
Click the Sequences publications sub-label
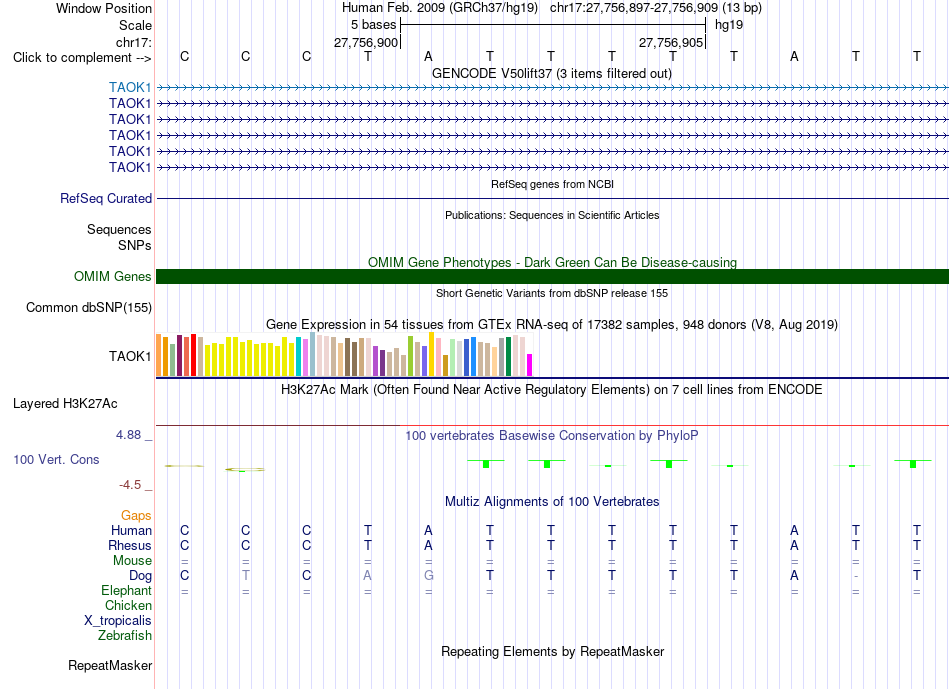tap(119, 230)
